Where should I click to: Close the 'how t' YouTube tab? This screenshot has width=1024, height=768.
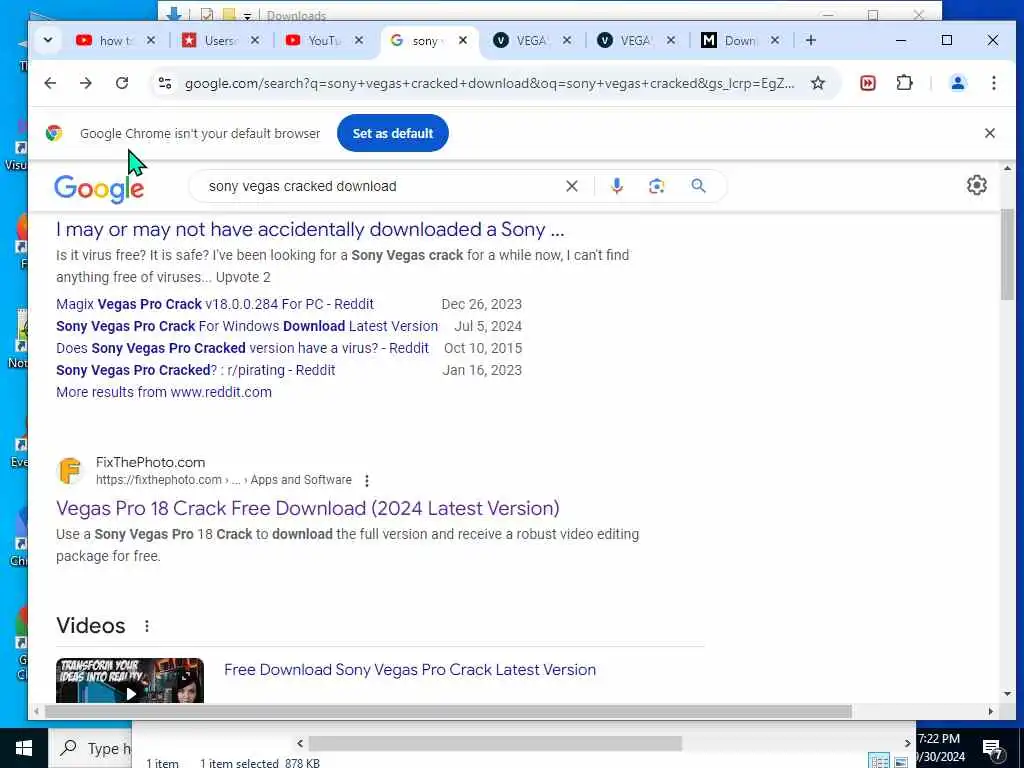pos(151,40)
